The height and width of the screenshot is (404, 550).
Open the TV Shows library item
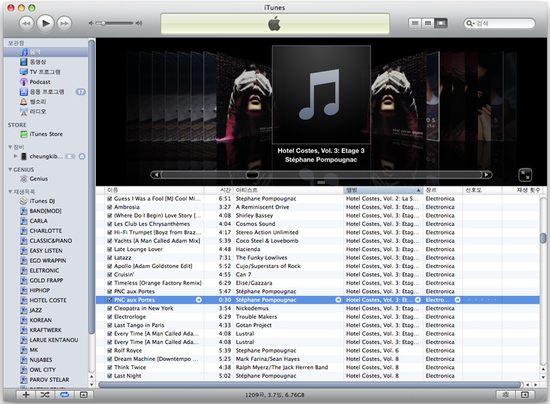coord(46,72)
